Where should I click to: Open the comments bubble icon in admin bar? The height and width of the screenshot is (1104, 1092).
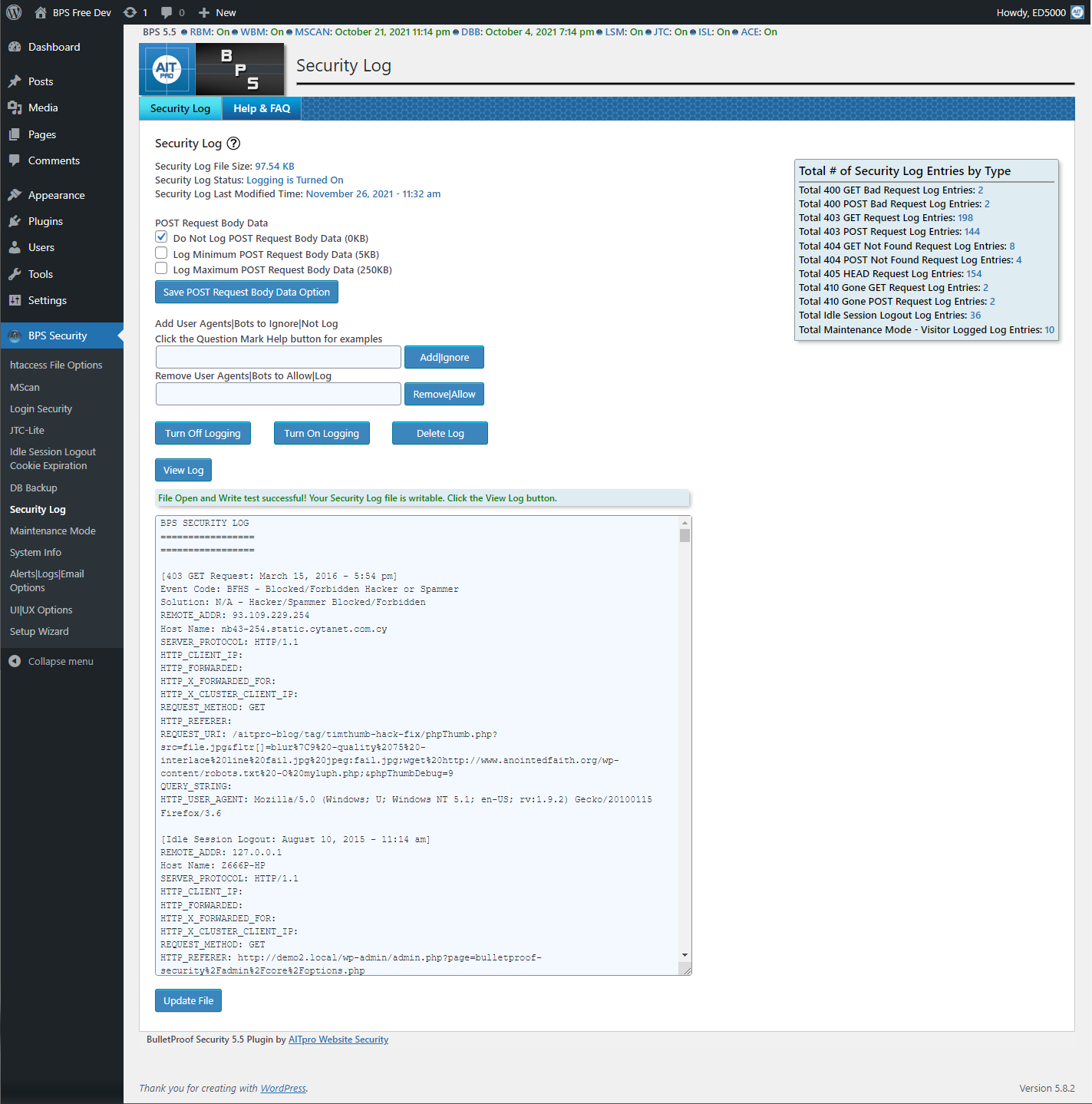(167, 12)
